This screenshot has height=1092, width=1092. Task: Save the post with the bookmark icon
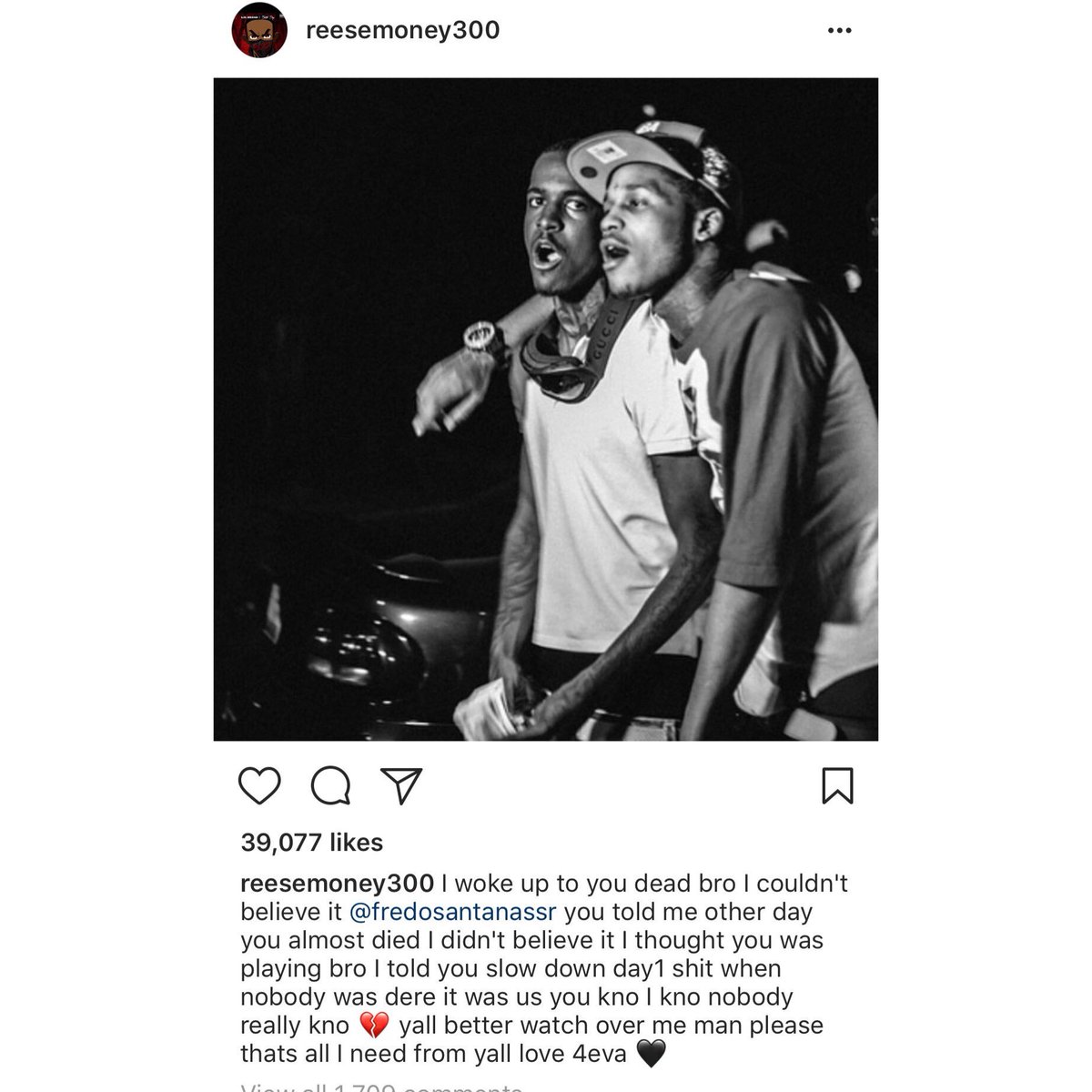click(x=837, y=785)
